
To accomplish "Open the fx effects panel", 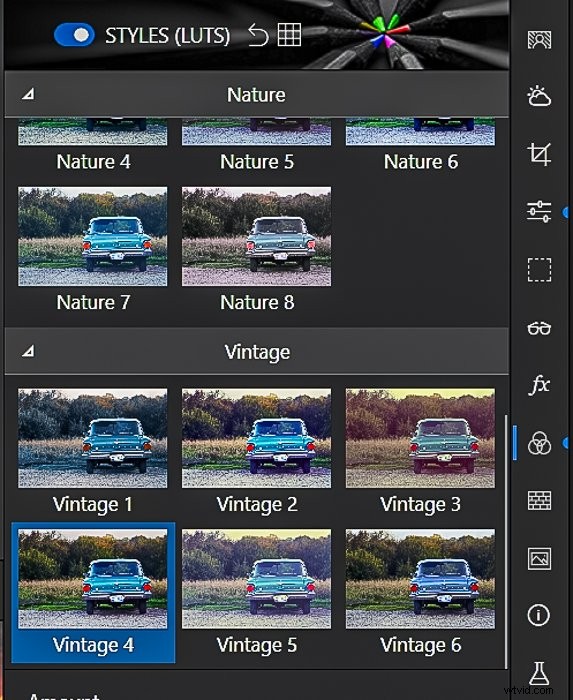I will tap(539, 385).
